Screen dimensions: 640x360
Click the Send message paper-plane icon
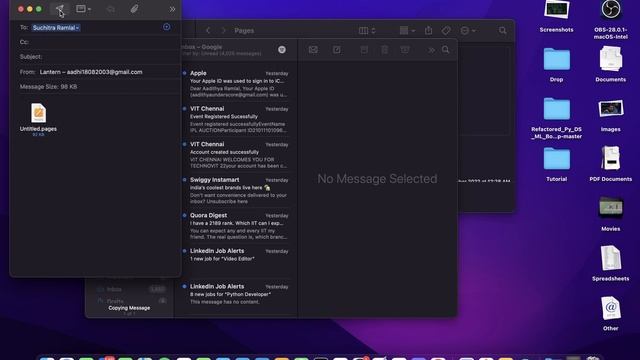point(60,9)
